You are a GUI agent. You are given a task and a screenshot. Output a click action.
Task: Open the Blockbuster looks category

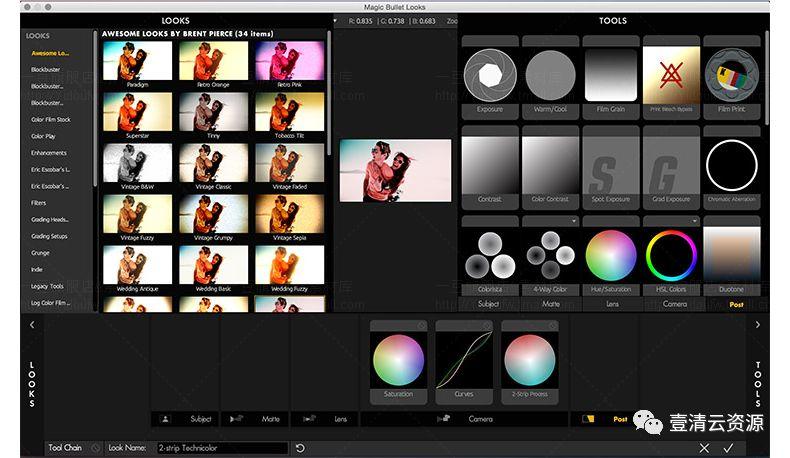45,70
